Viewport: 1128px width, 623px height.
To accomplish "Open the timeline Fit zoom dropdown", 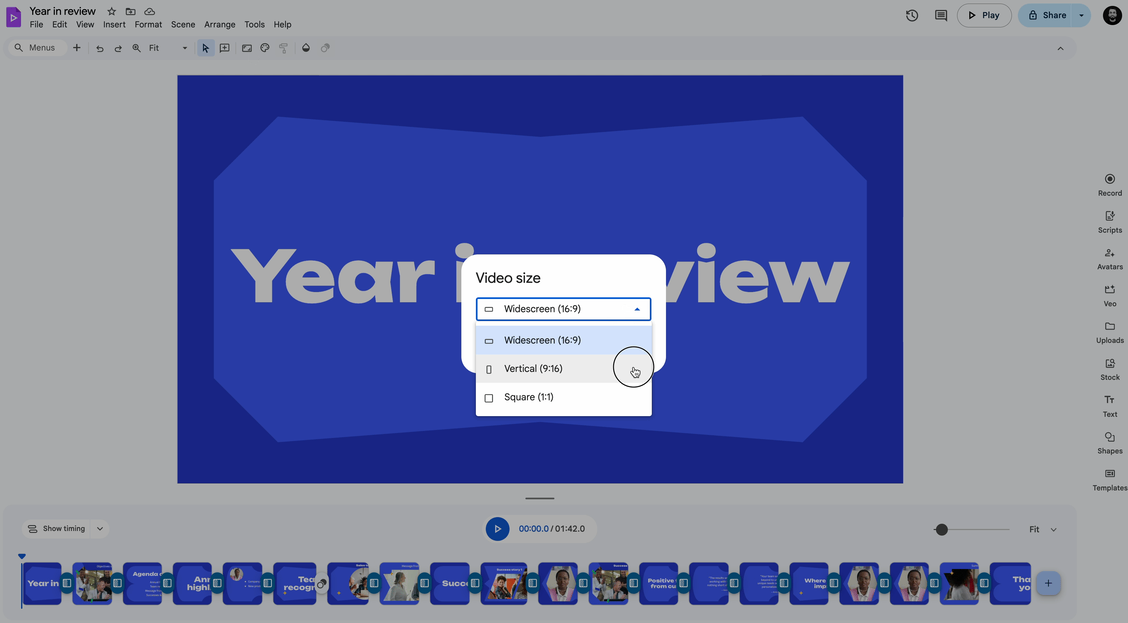I will (1042, 530).
